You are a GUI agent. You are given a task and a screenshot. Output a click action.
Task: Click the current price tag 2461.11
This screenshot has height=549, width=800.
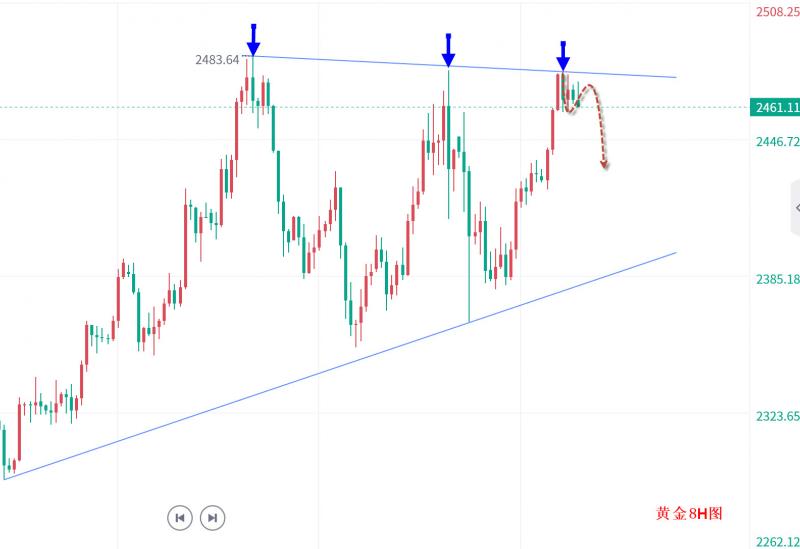[774, 107]
